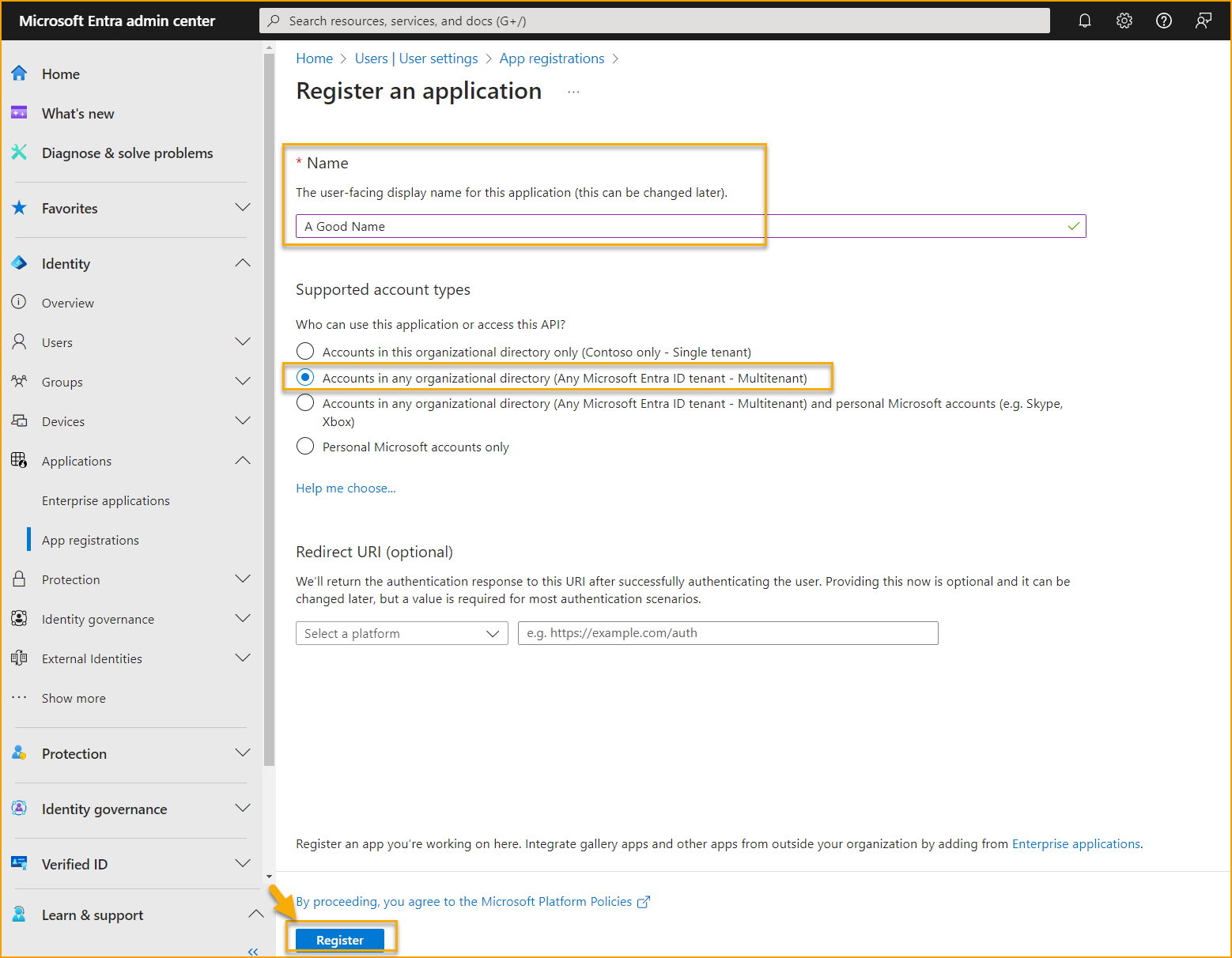The height and width of the screenshot is (958, 1232).
Task: Click the Identity governance icon under Identity
Action: 19,618
